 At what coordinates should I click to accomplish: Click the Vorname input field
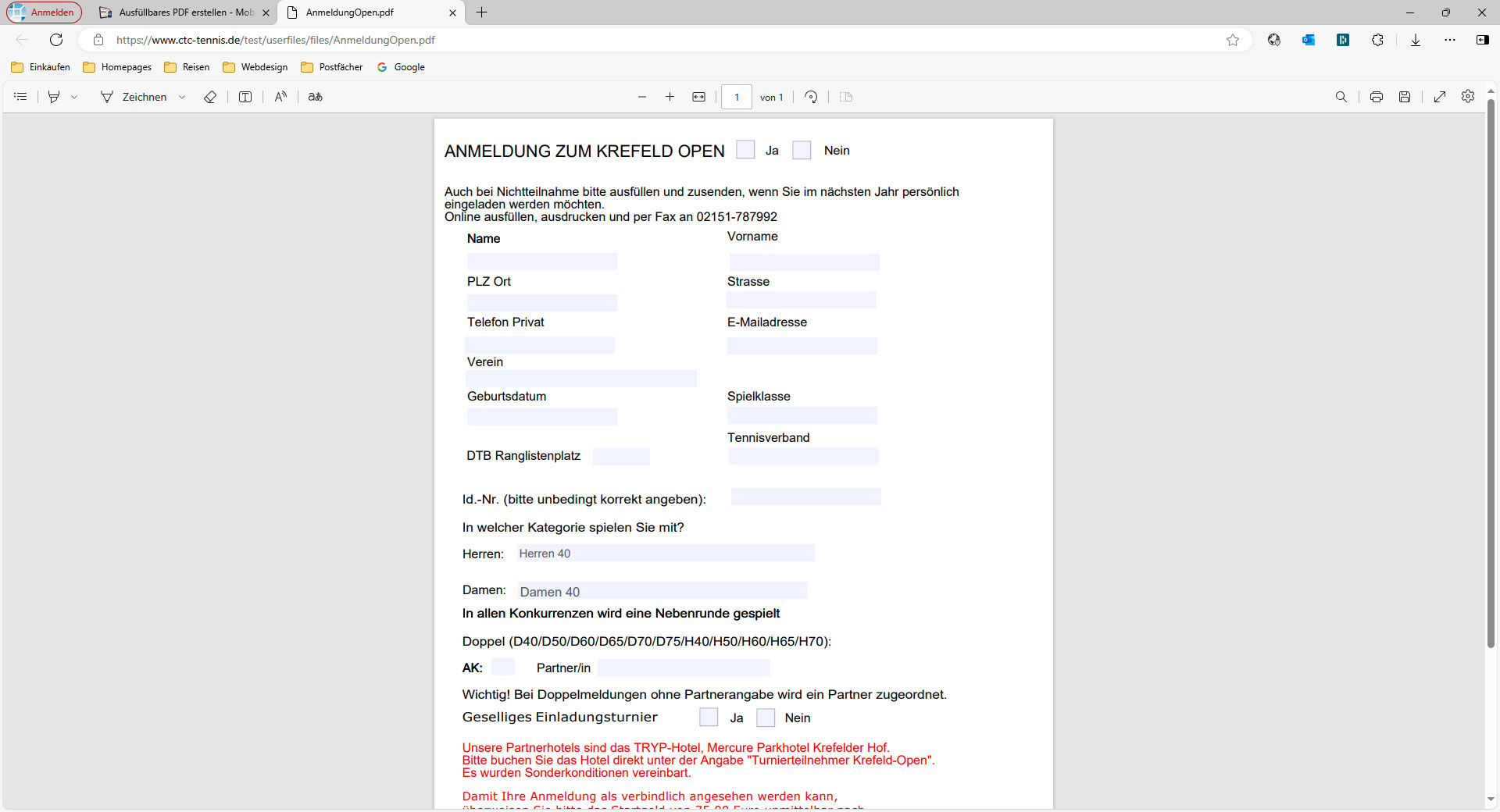point(804,262)
